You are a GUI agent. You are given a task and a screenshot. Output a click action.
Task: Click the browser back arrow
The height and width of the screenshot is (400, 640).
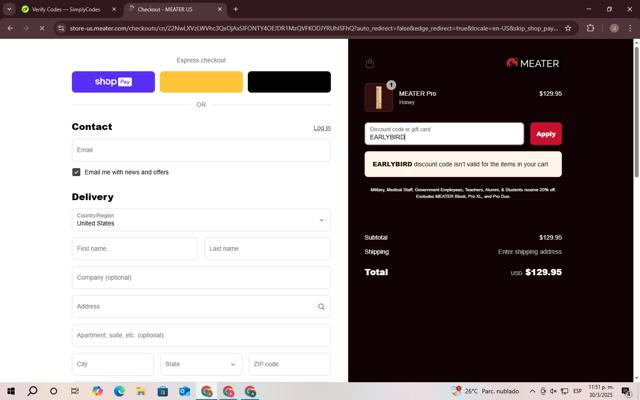tap(10, 28)
